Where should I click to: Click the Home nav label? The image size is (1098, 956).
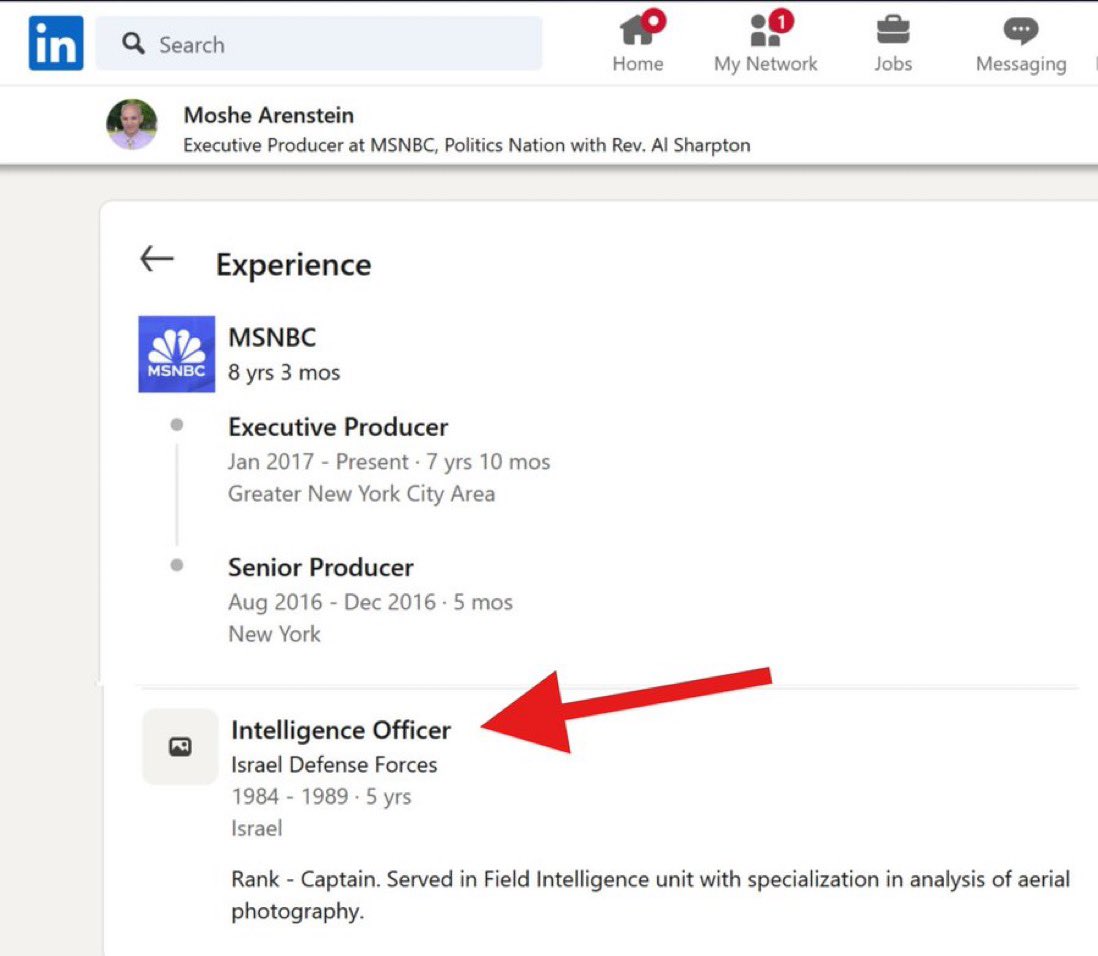(x=637, y=64)
